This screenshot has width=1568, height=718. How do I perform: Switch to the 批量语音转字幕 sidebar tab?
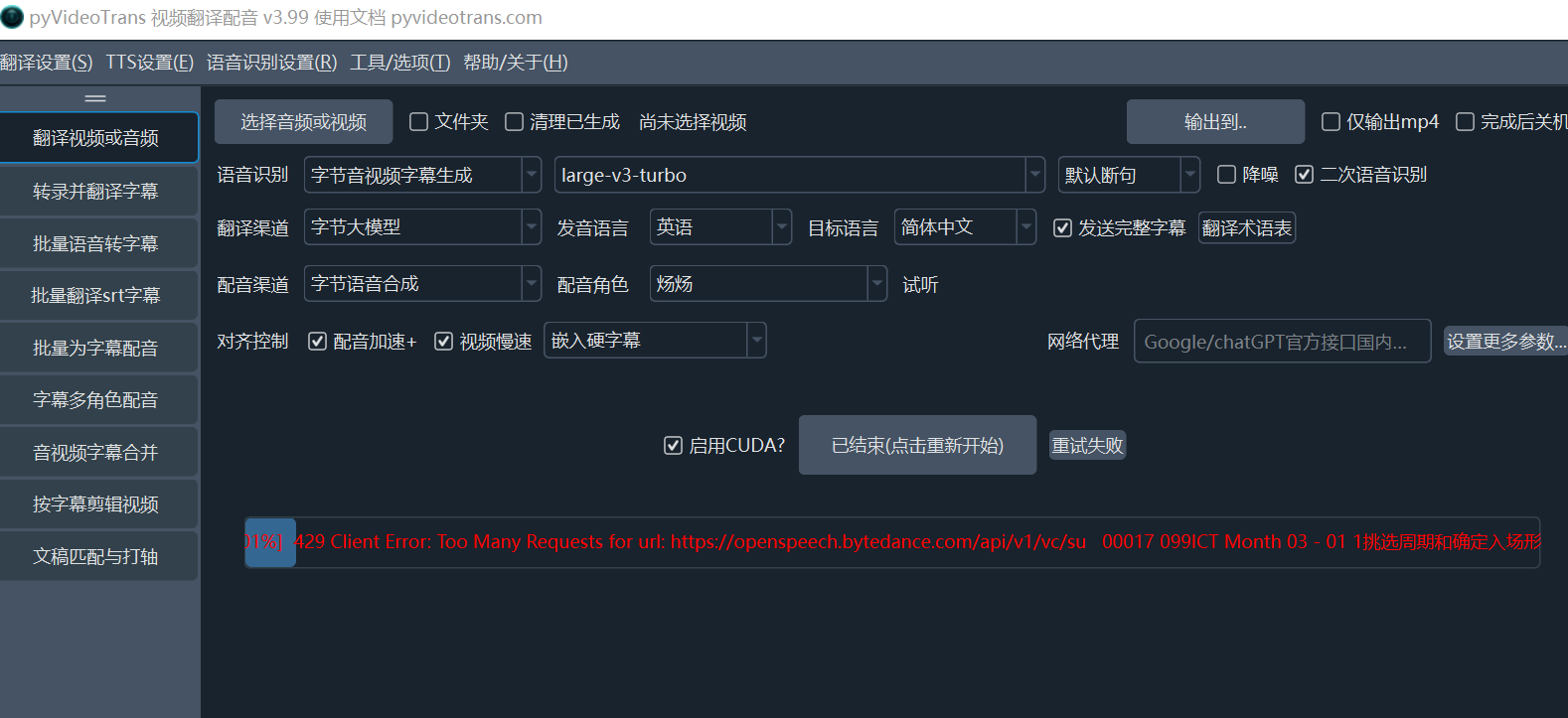(x=96, y=243)
